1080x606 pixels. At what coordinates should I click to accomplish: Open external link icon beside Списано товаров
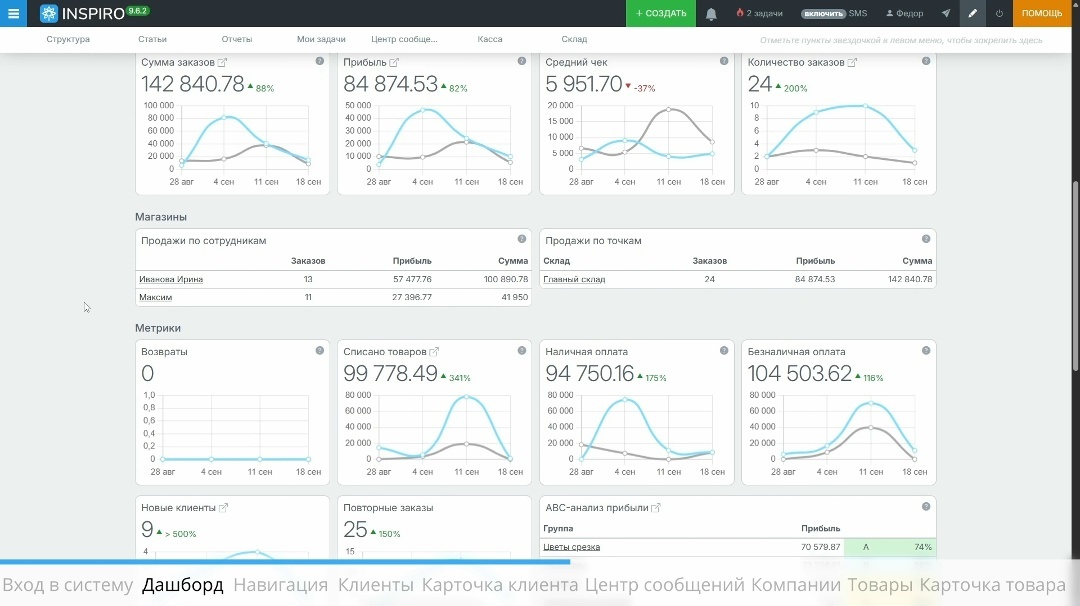coord(434,352)
